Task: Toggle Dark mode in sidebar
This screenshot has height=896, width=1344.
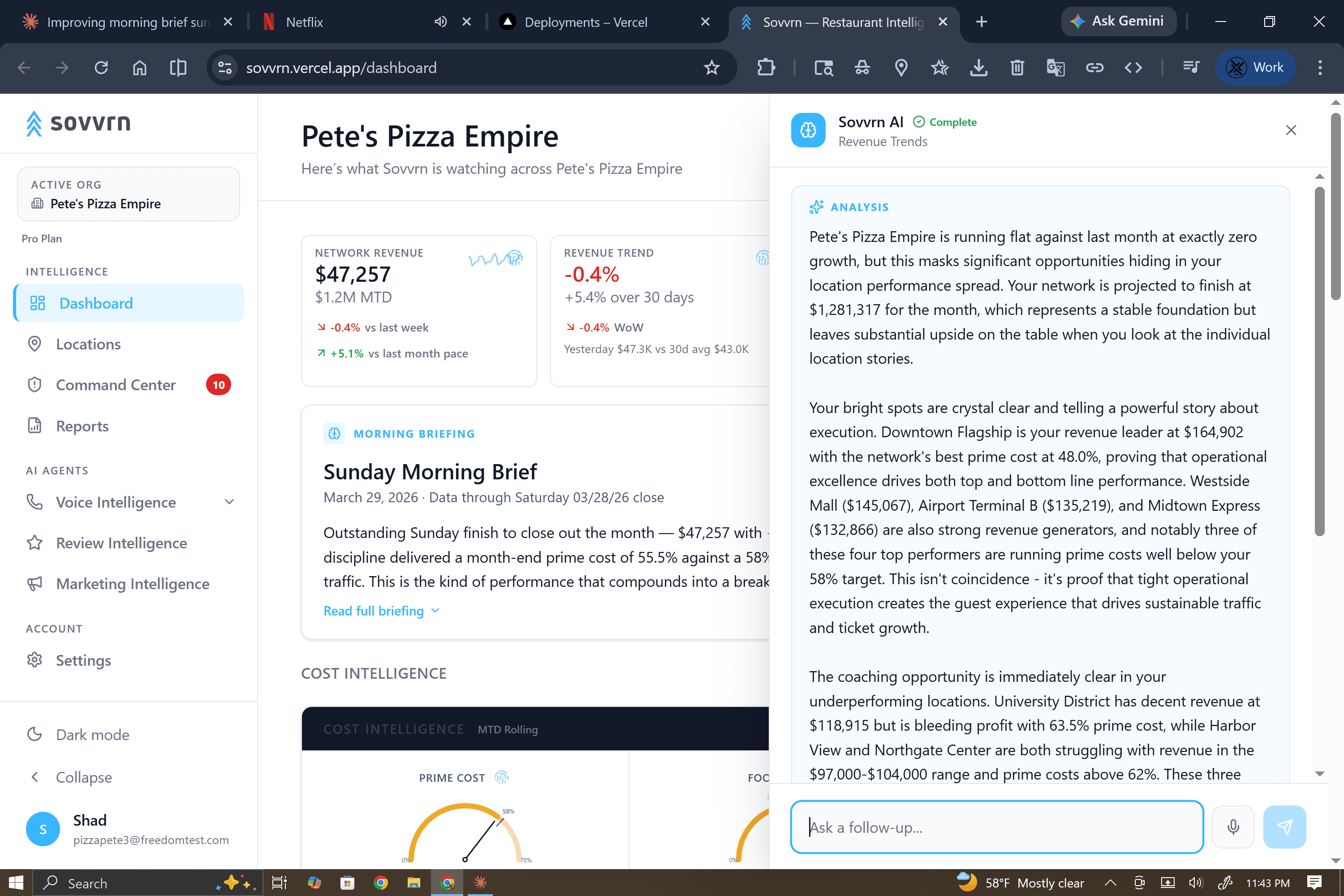Action: point(93,735)
